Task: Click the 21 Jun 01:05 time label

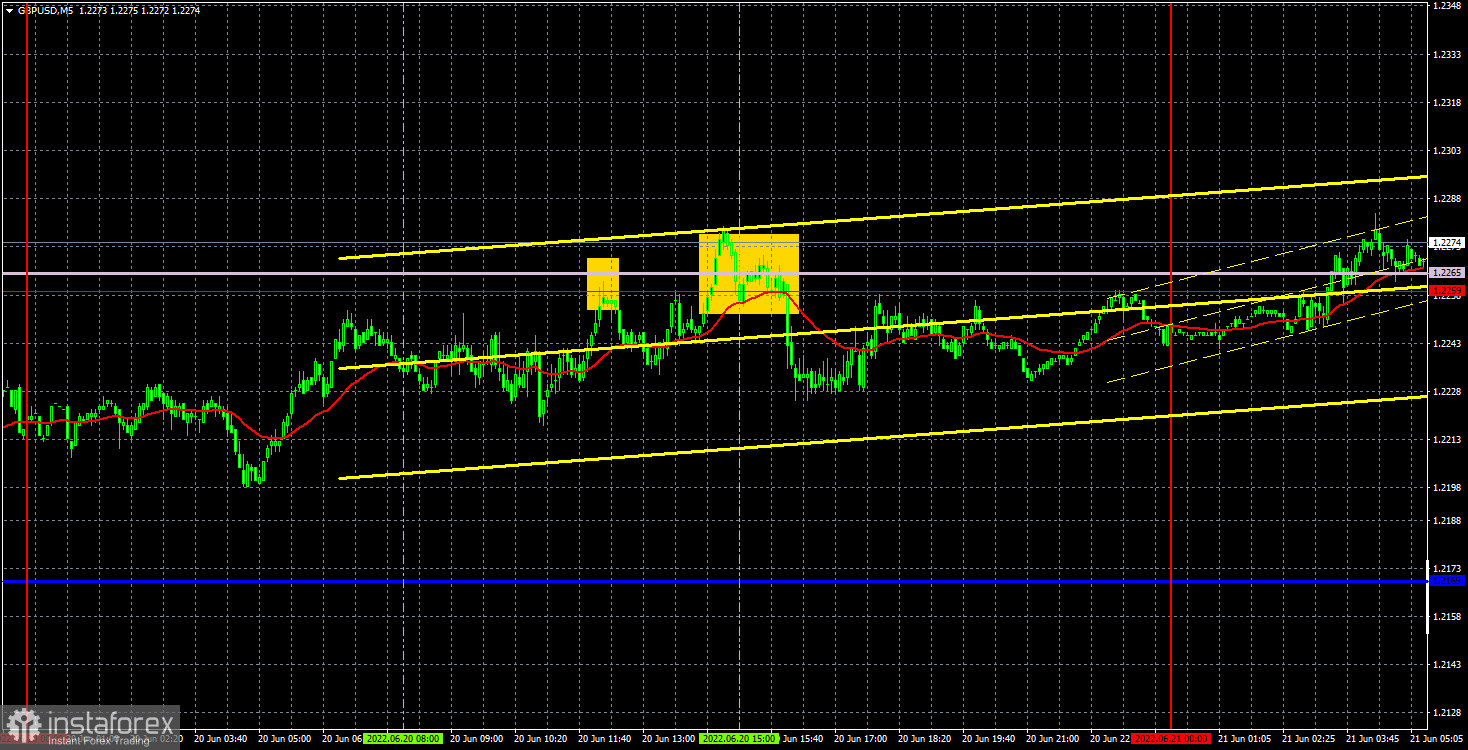Action: point(1243,738)
